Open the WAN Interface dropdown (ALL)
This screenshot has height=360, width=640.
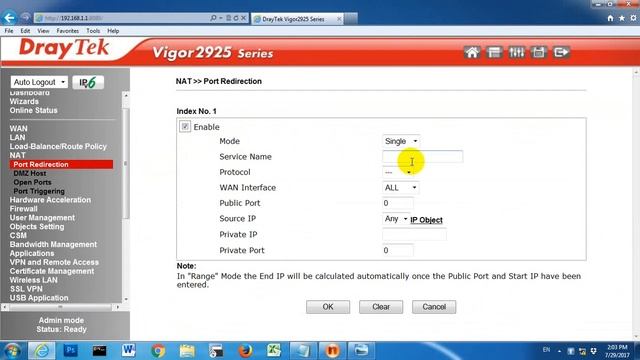click(400, 188)
